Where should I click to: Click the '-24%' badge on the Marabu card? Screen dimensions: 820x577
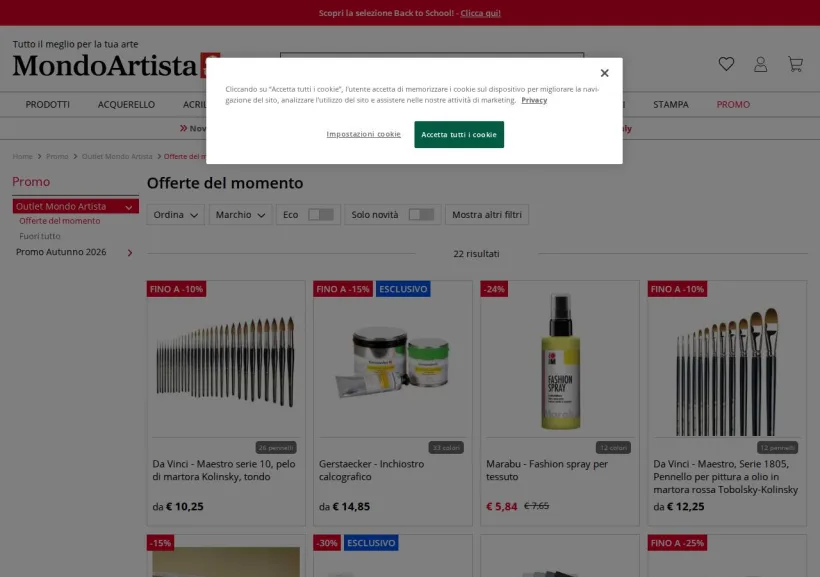point(494,289)
